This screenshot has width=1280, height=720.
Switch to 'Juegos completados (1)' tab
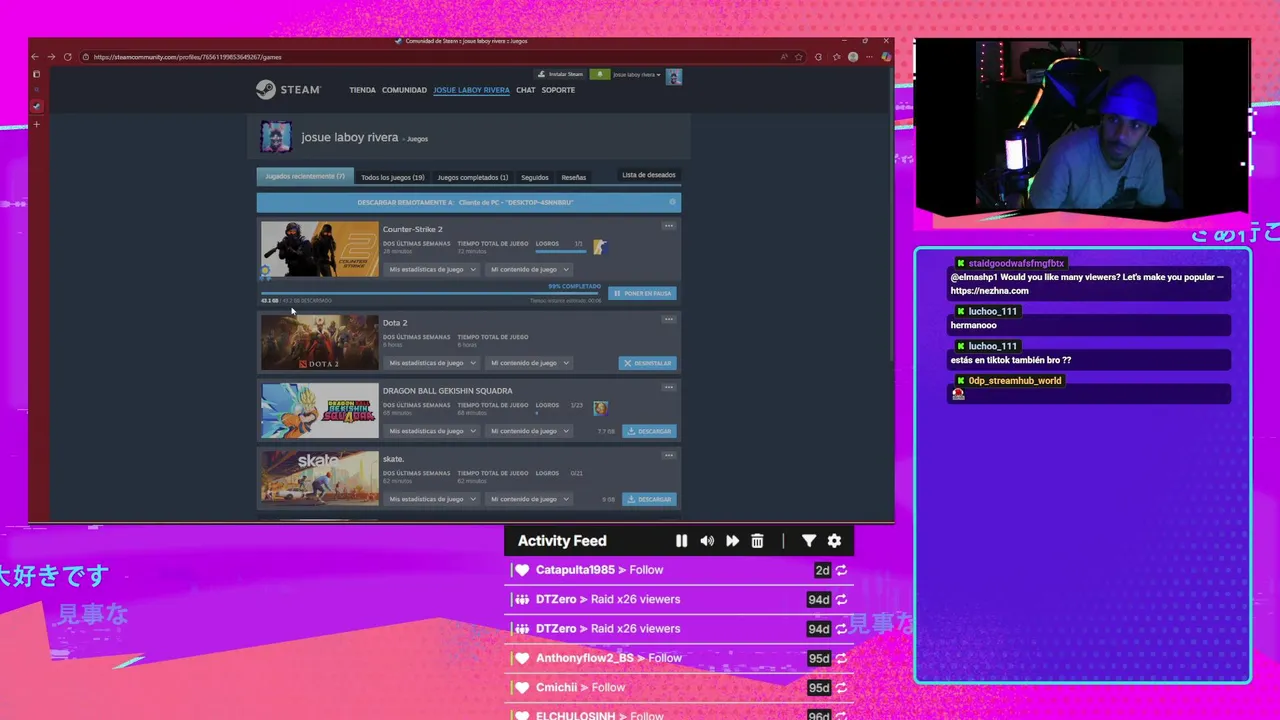point(473,177)
